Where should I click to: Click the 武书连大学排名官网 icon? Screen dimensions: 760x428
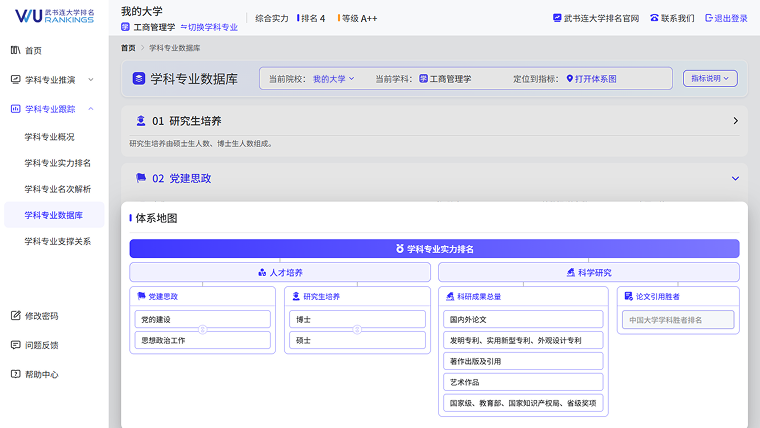tap(557, 18)
